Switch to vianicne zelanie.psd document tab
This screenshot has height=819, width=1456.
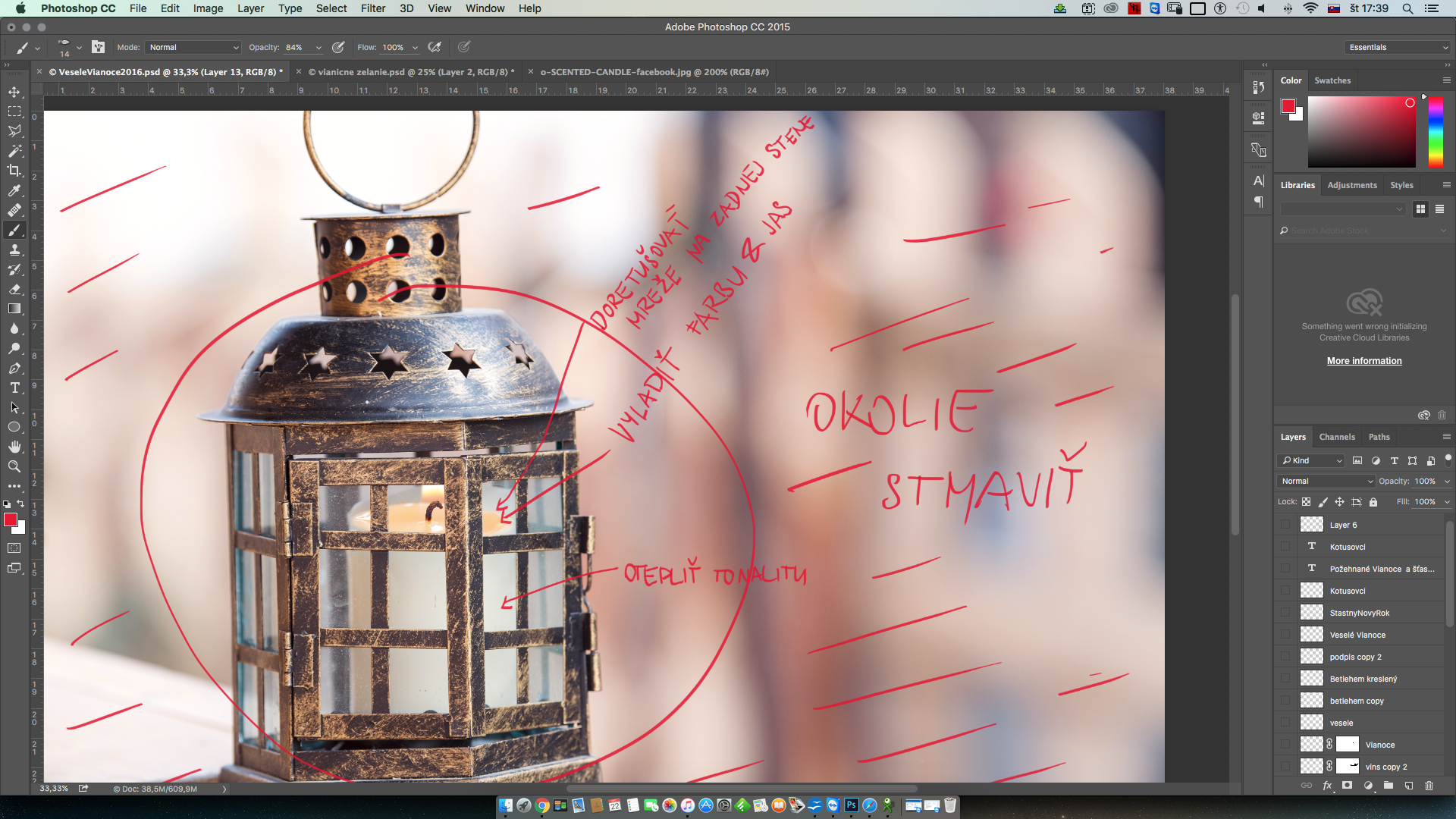click(x=413, y=72)
